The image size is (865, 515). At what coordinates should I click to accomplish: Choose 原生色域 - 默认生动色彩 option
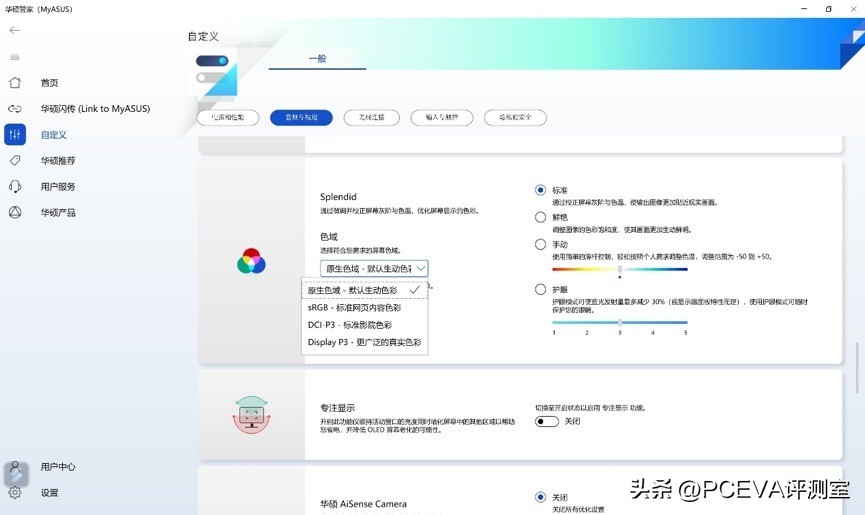365,290
